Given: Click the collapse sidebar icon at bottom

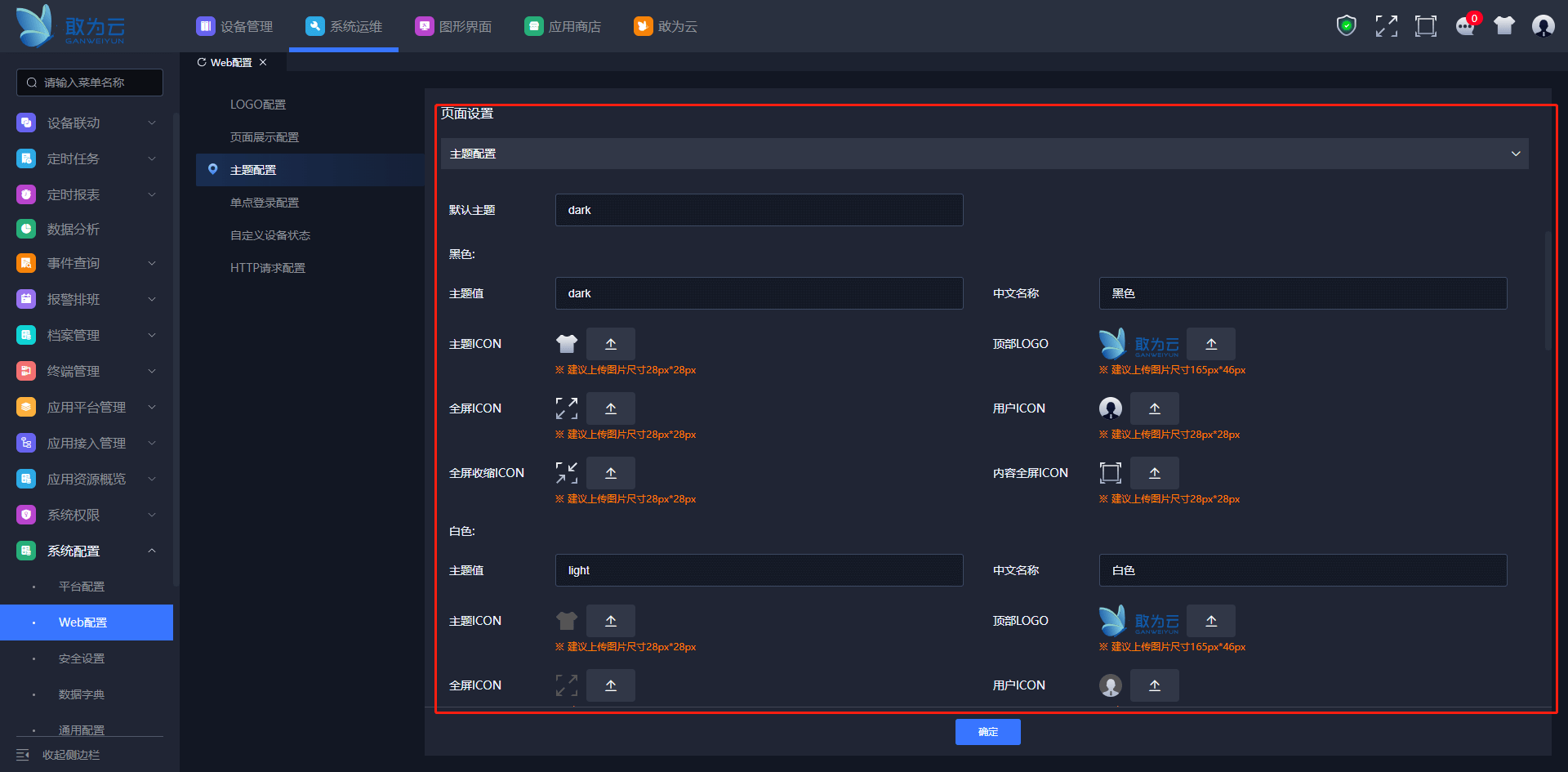Looking at the screenshot, I should pyautogui.click(x=23, y=755).
